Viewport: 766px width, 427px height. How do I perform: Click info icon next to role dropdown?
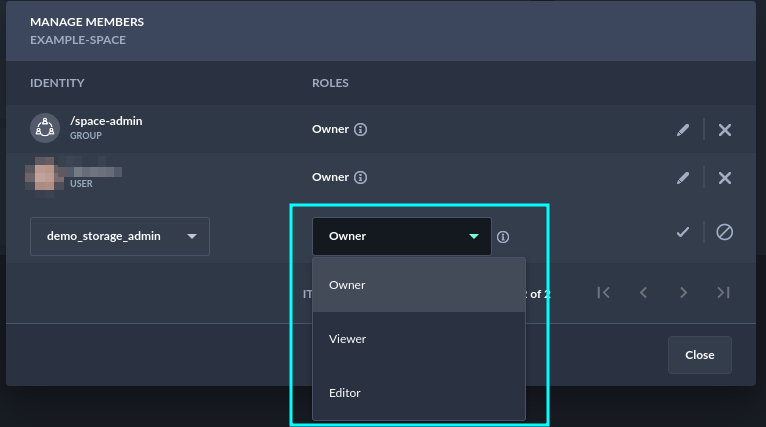tap(503, 237)
